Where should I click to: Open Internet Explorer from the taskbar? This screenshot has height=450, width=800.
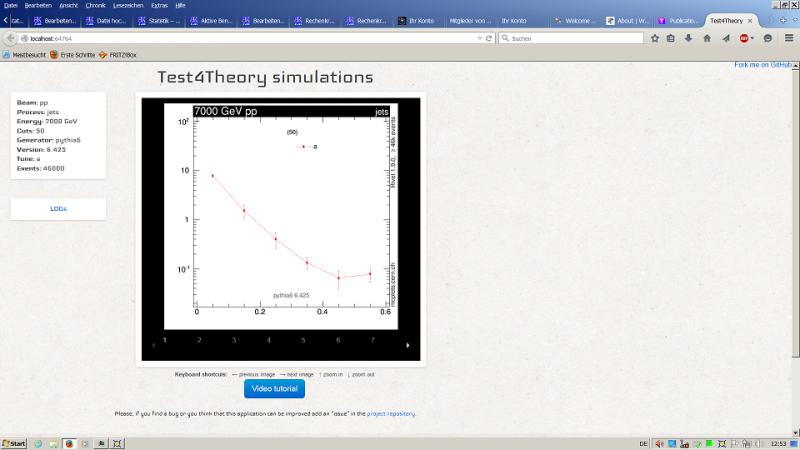[38, 444]
